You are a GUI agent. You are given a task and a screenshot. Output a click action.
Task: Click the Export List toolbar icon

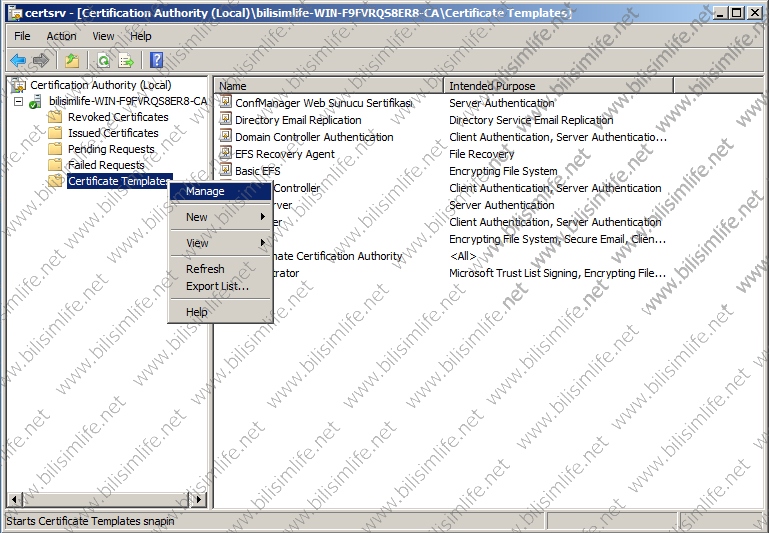126,61
